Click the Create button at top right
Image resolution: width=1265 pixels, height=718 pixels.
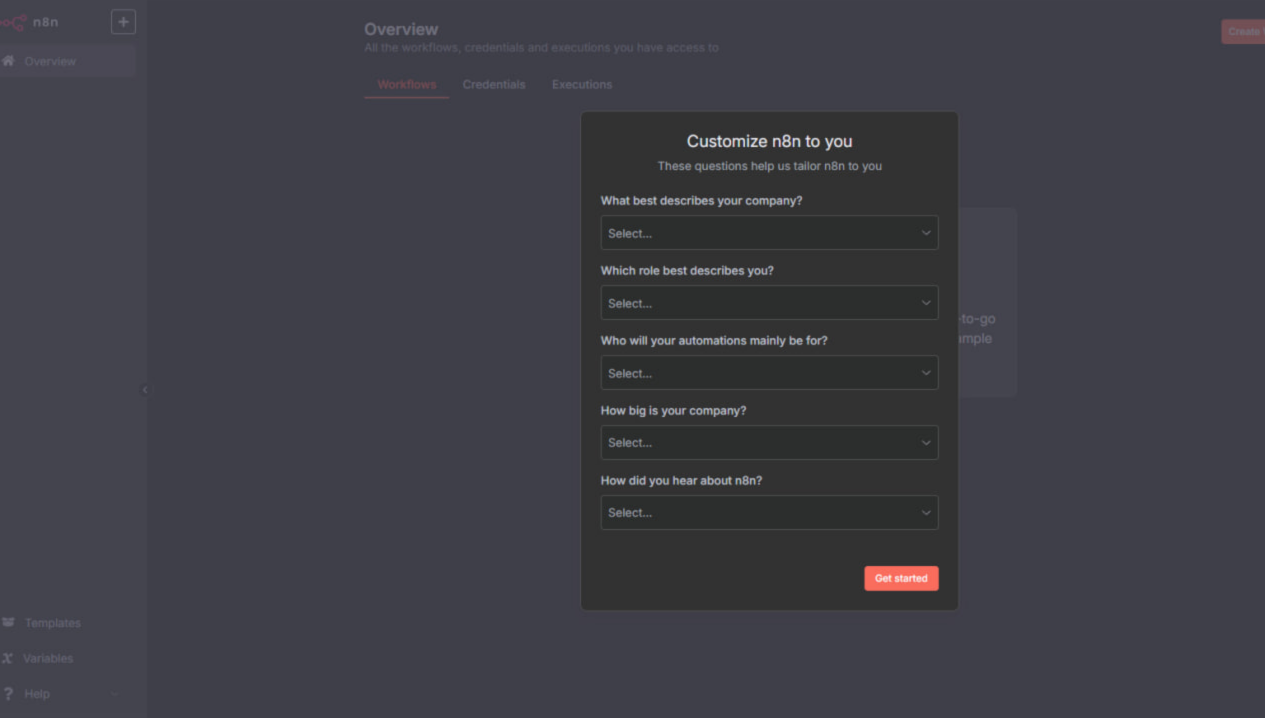click(1244, 32)
